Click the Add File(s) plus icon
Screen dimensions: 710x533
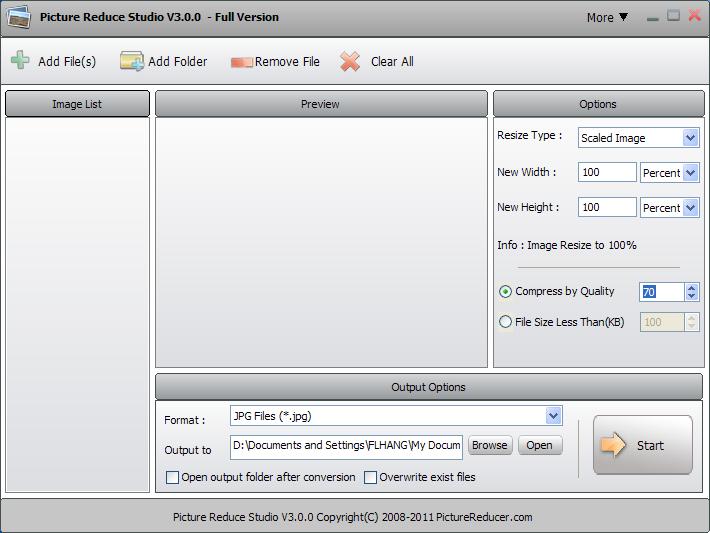(20, 61)
